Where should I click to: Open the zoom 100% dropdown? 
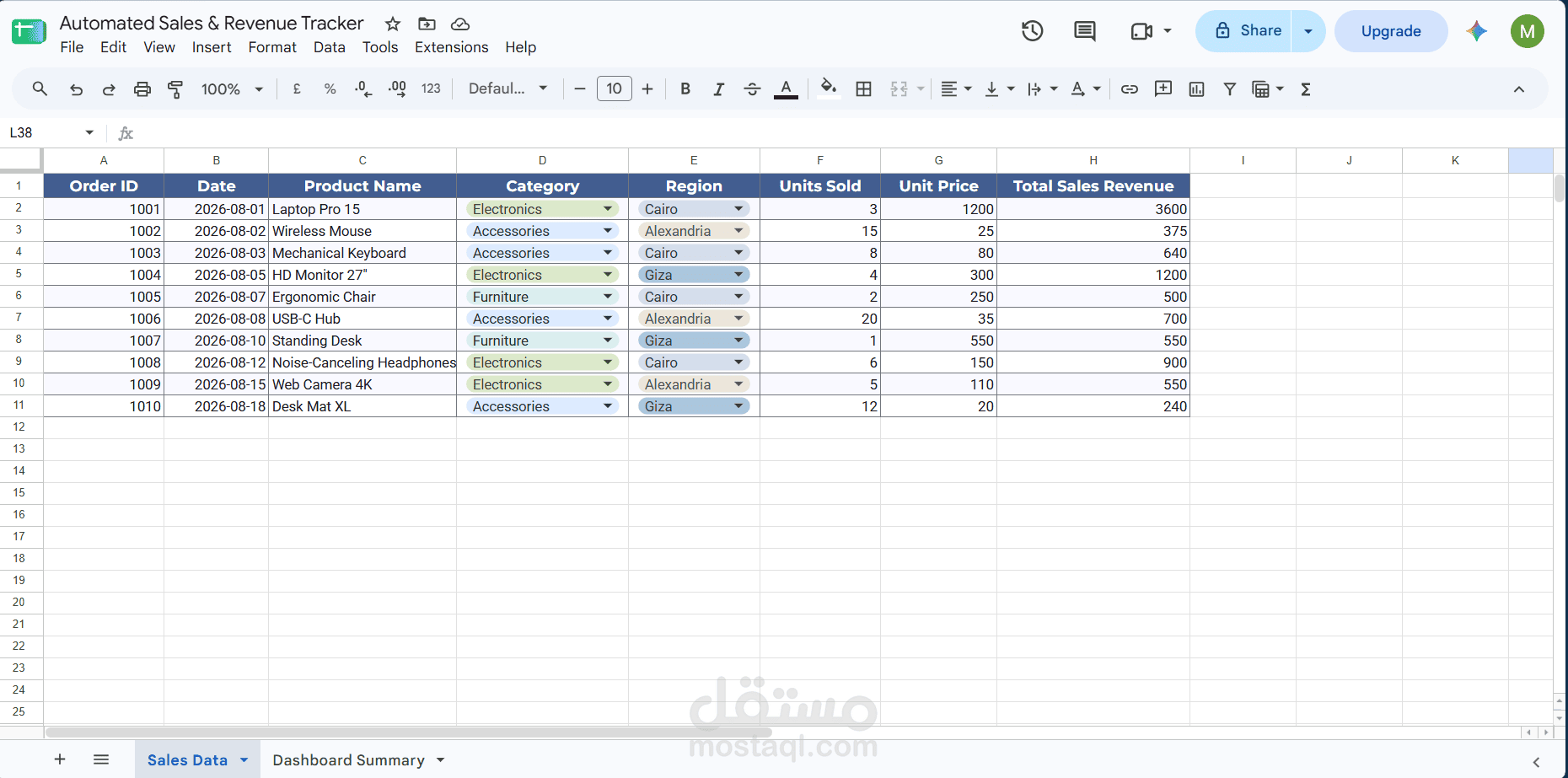click(232, 89)
